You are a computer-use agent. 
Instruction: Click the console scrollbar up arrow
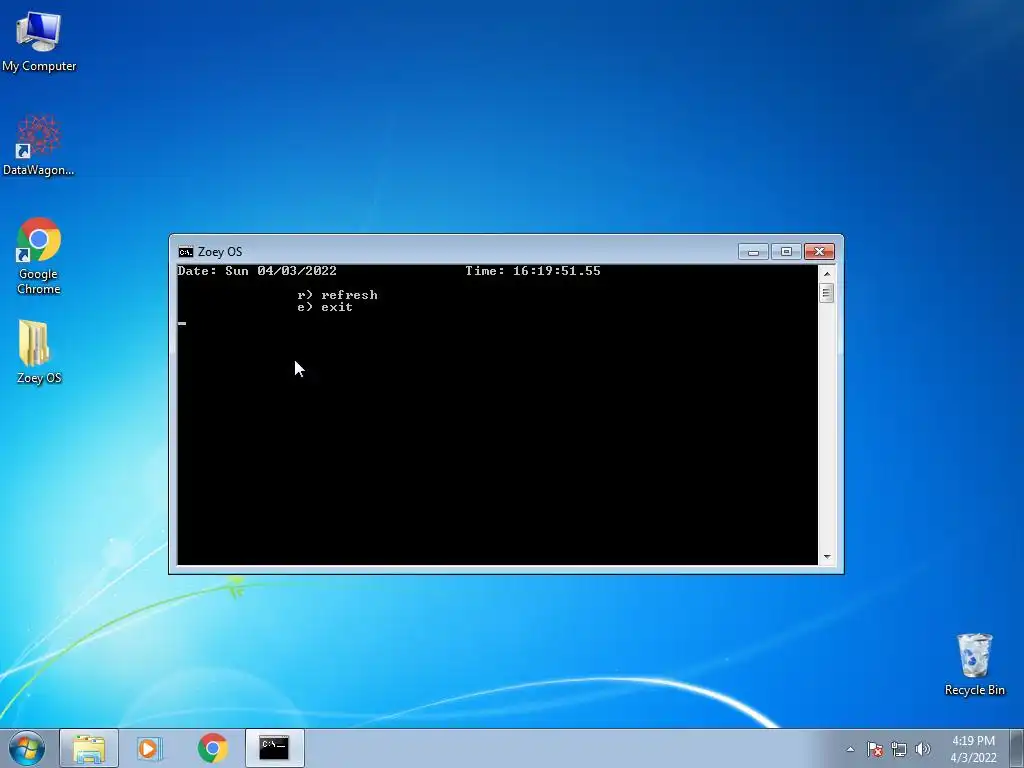tap(827, 274)
